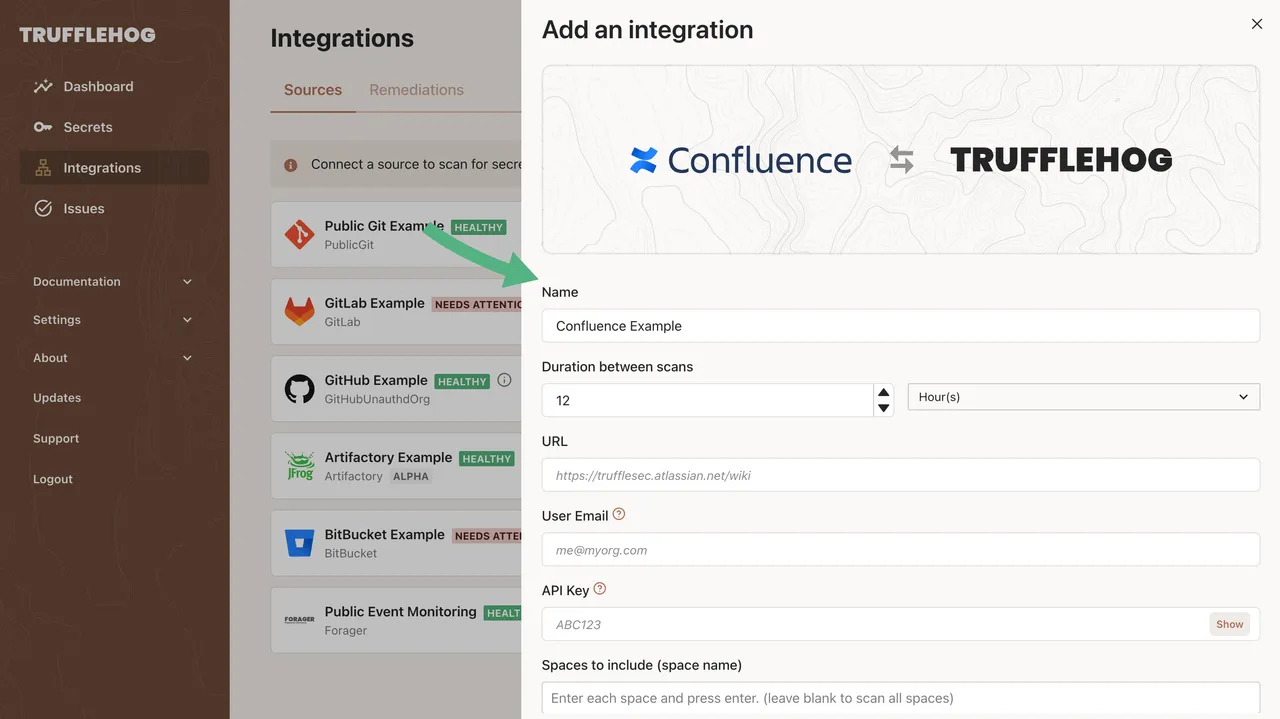Switch to the Remediations tab
The image size is (1280, 719).
[x=416, y=89]
